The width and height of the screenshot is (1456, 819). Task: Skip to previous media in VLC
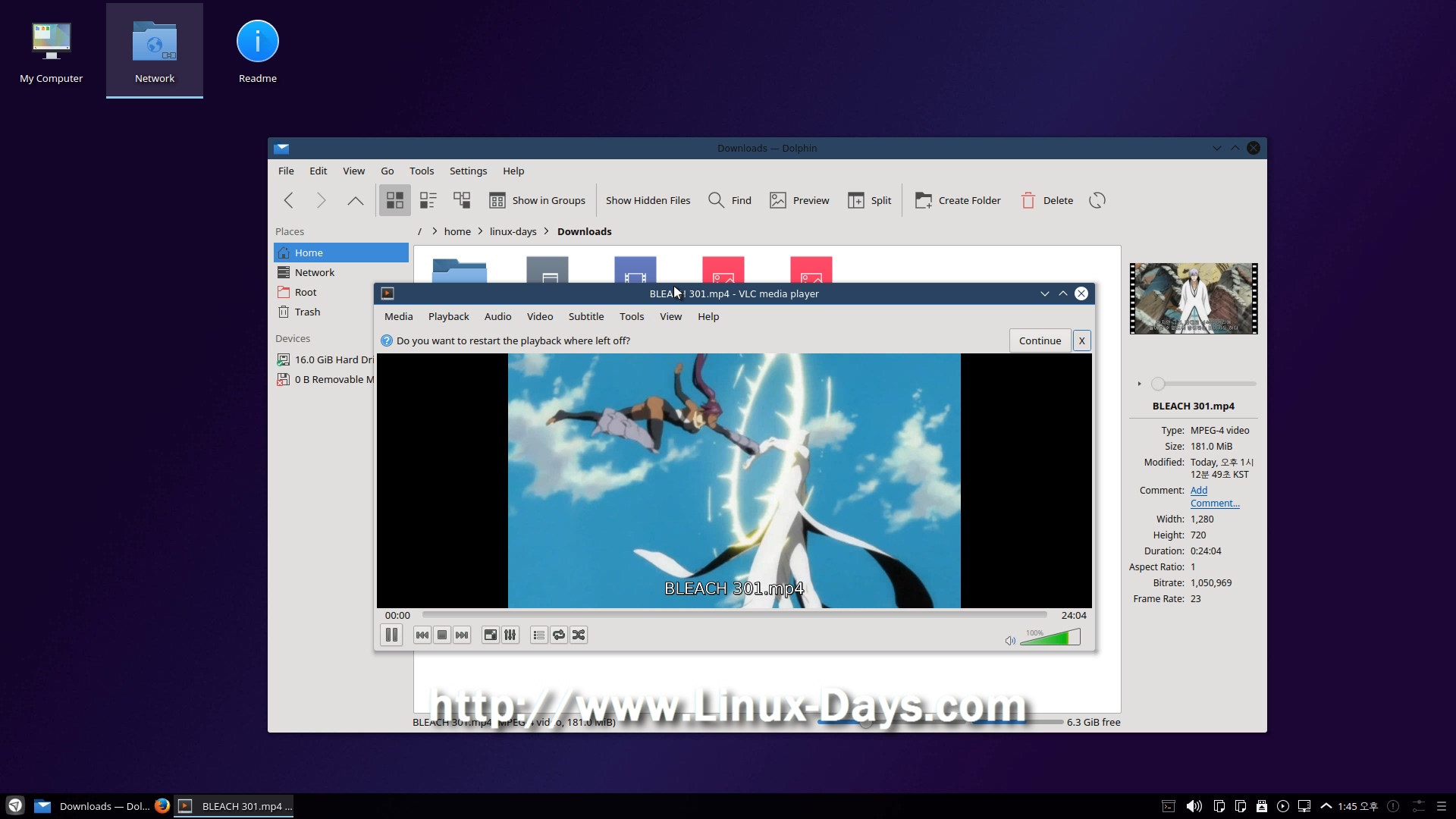point(422,635)
